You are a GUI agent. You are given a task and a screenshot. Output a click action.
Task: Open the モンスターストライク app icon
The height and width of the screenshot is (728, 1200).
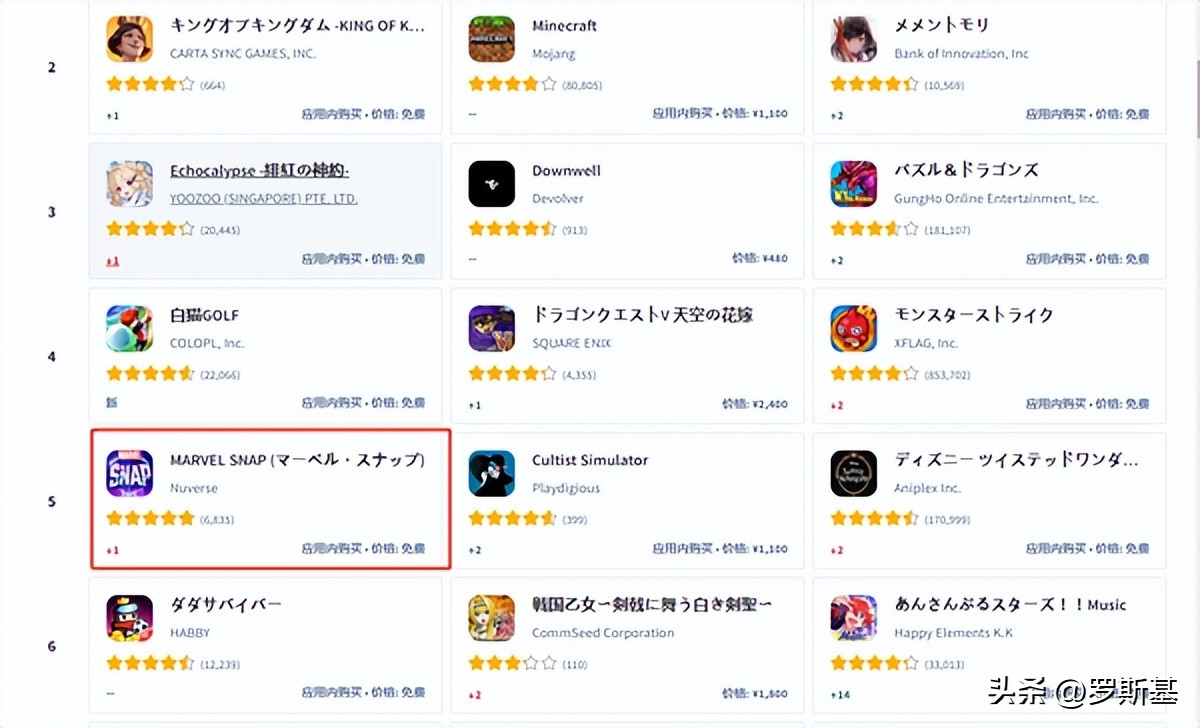click(x=854, y=329)
